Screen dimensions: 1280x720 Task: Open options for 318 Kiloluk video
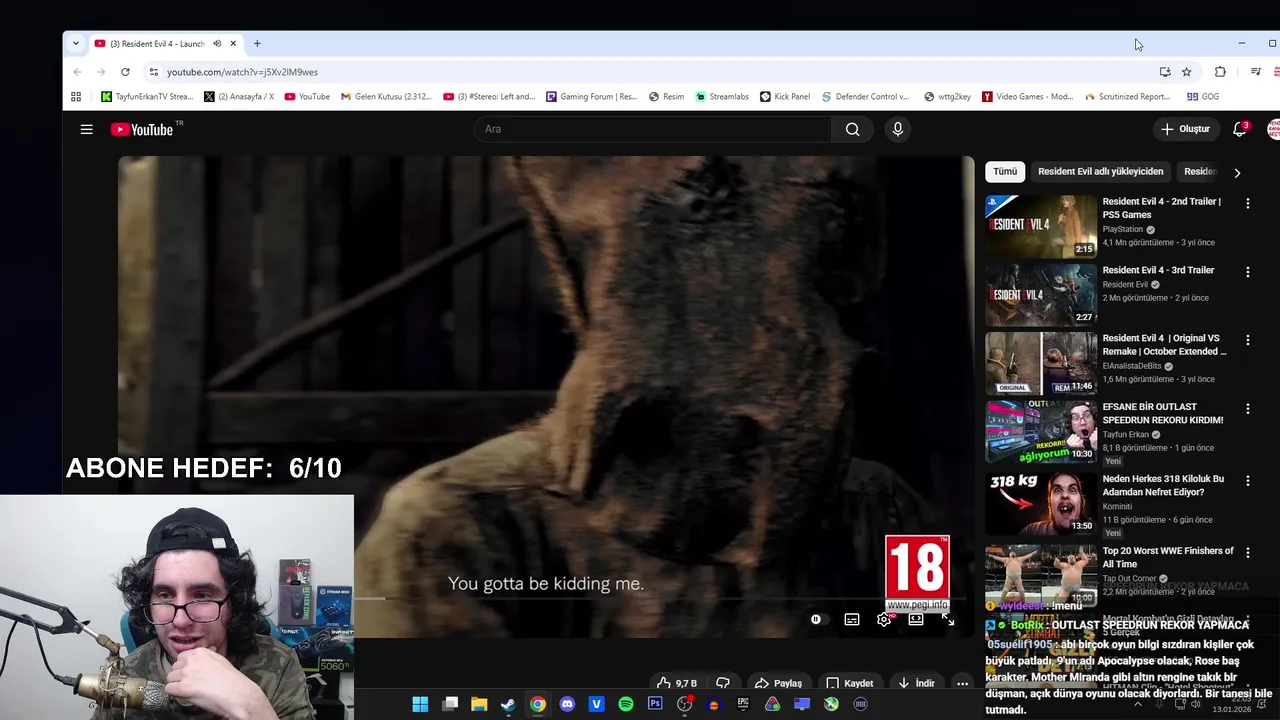(1247, 481)
